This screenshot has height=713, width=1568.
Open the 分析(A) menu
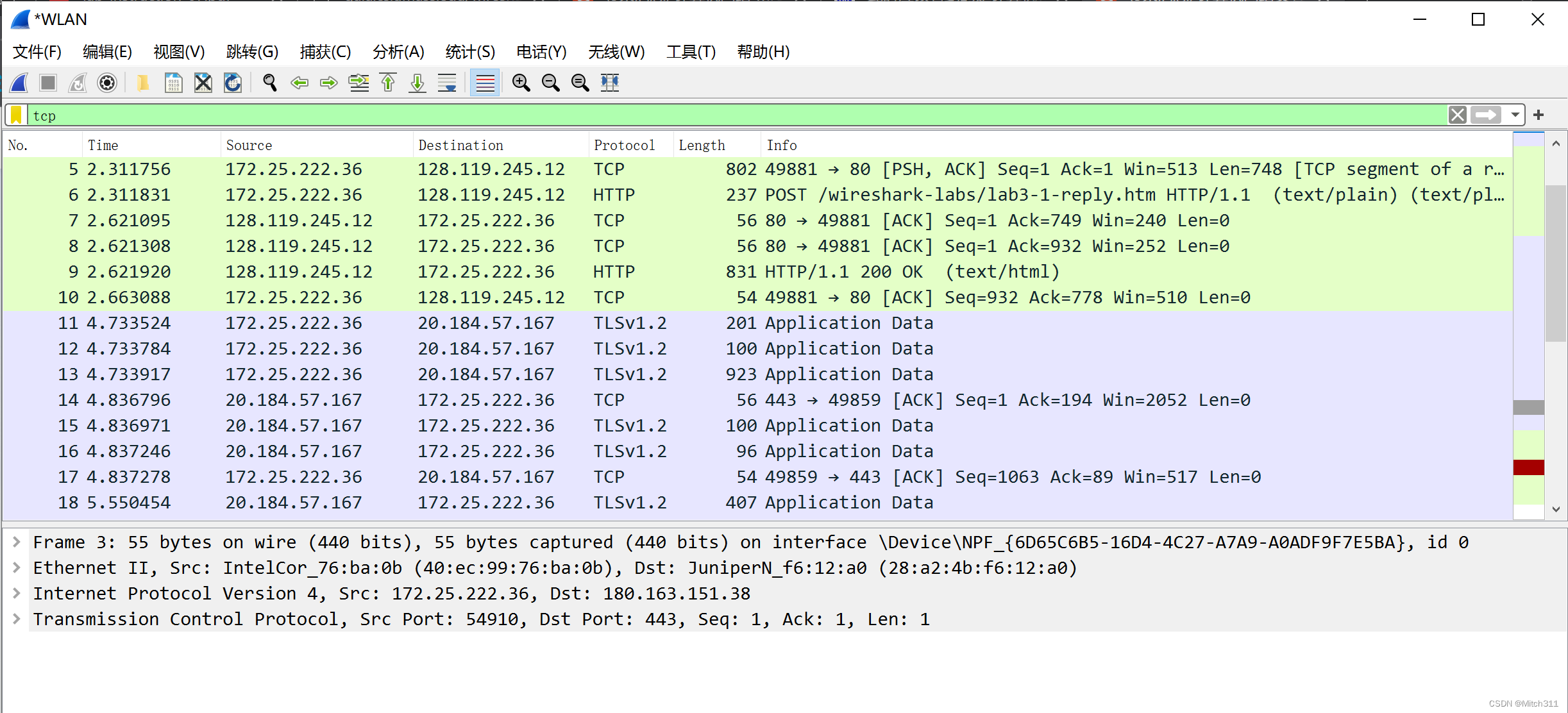coord(398,52)
